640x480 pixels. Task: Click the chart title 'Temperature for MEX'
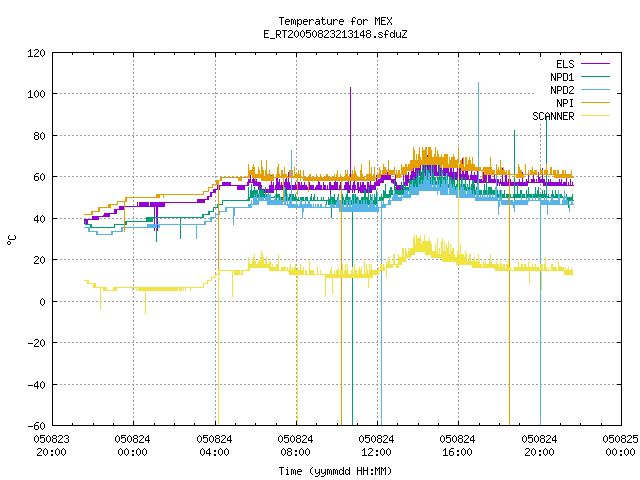(x=335, y=21)
